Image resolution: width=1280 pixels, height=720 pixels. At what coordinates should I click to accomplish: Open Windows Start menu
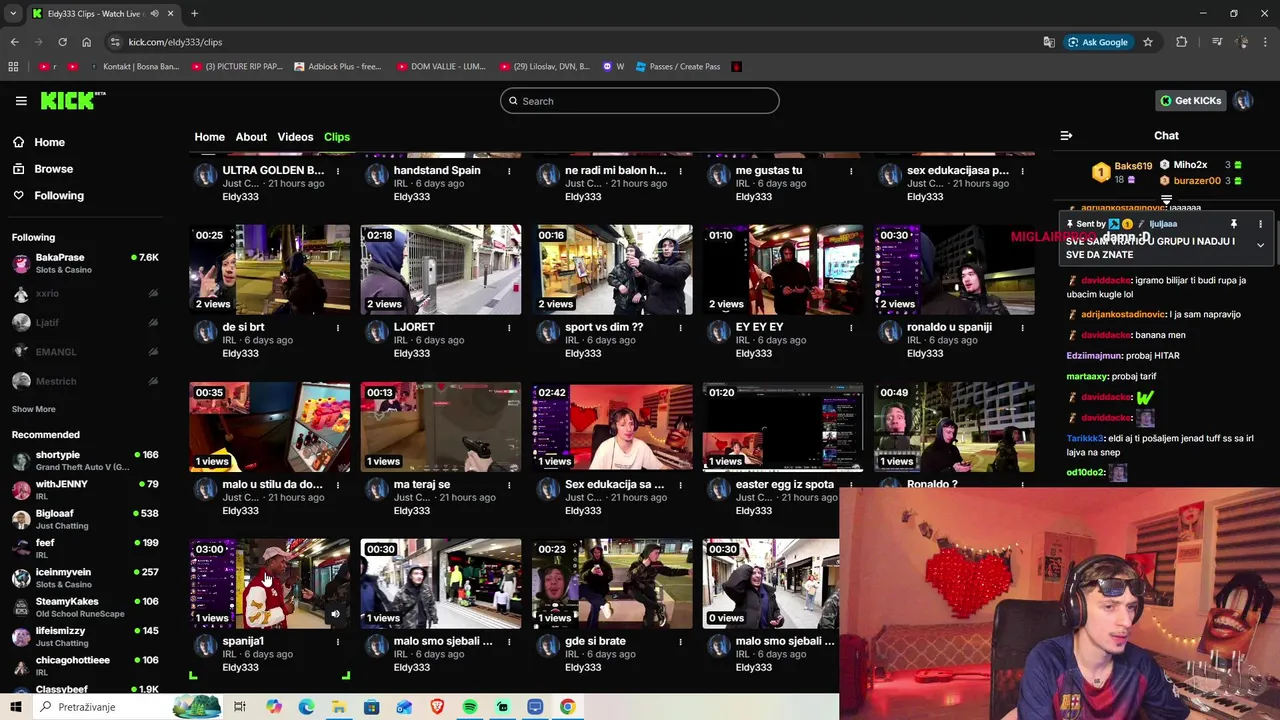[x=16, y=707]
